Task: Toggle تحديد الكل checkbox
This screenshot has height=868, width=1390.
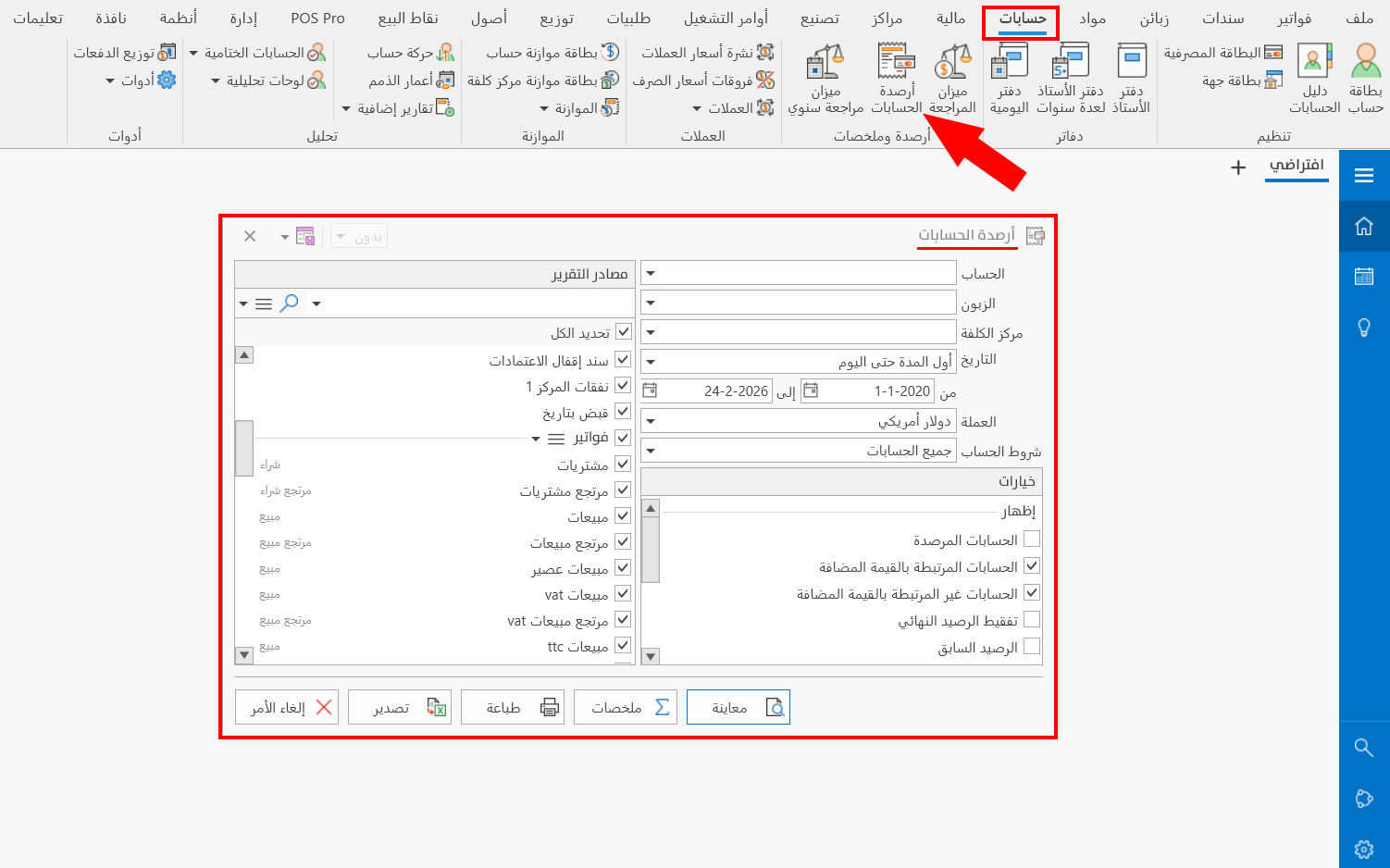Action: (624, 332)
